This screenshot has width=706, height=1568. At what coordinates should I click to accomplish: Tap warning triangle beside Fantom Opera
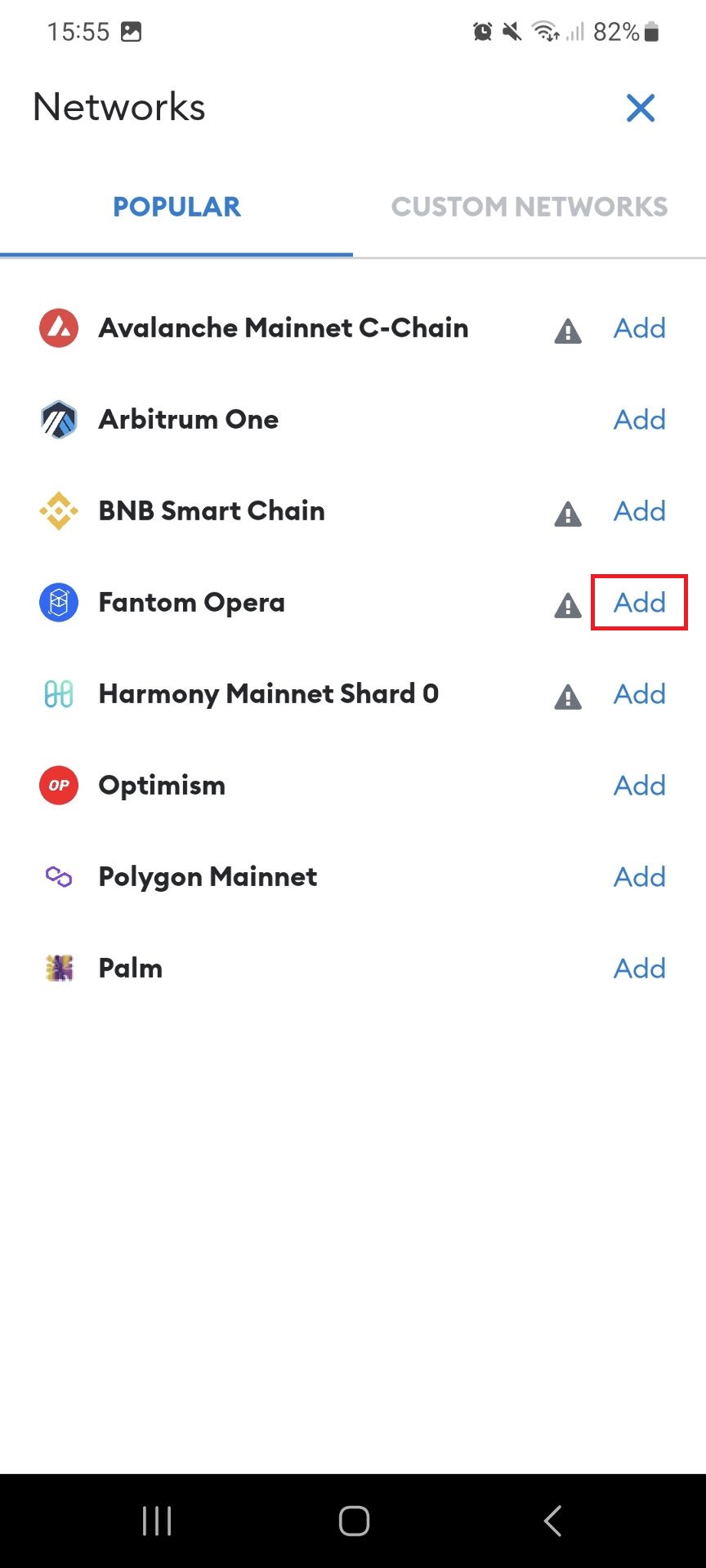click(x=568, y=605)
